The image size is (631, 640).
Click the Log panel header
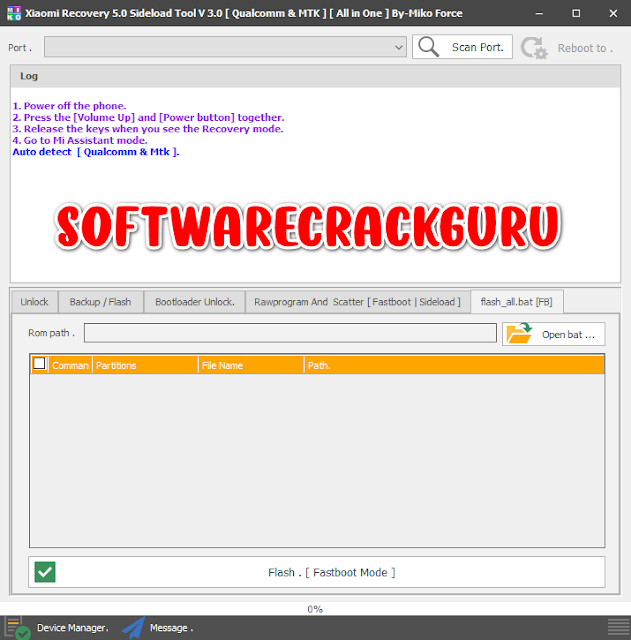pyautogui.click(x=315, y=76)
